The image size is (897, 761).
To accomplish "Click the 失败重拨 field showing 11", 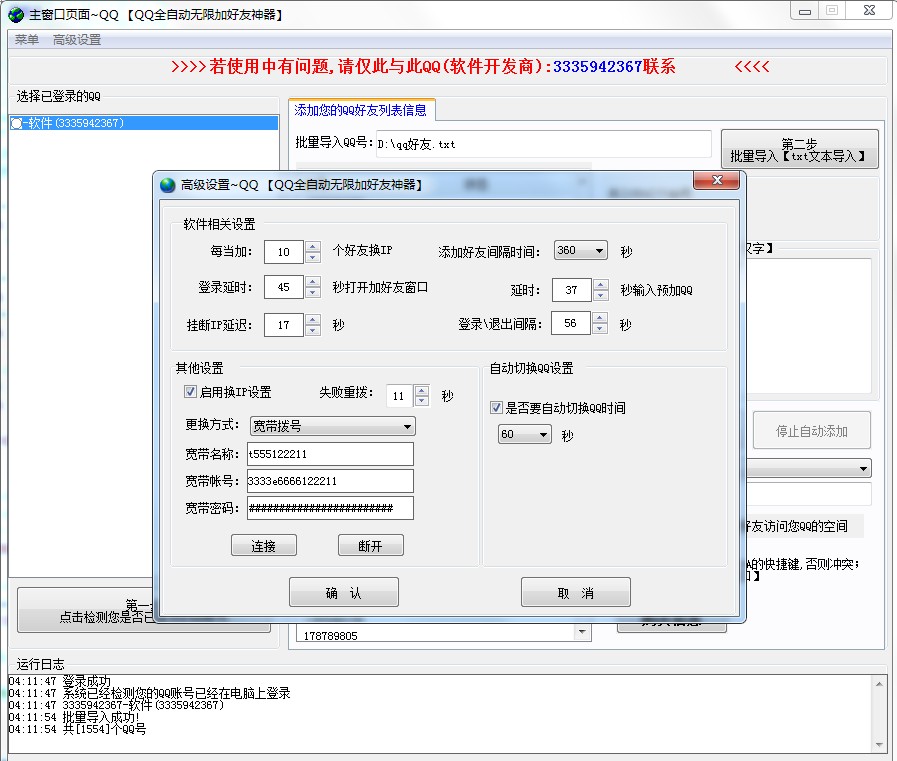I will pyautogui.click(x=400, y=395).
